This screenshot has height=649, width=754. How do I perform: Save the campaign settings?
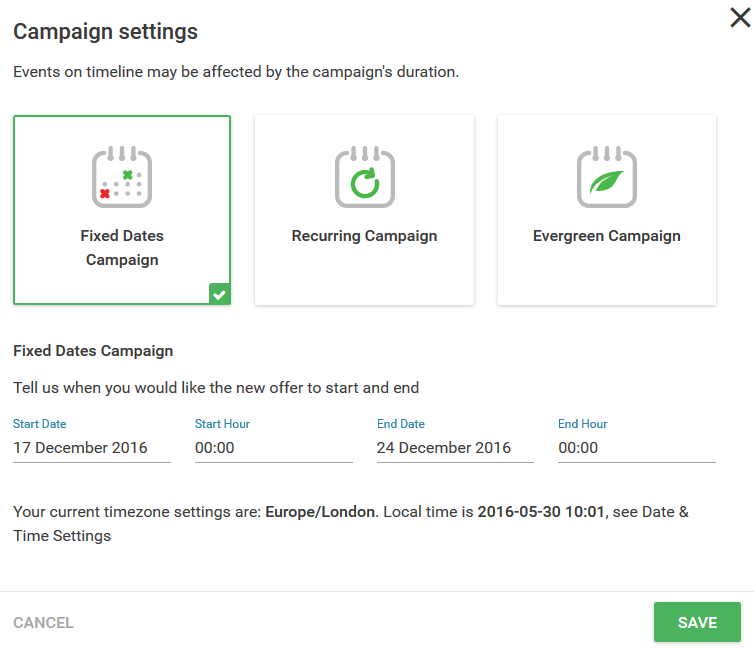coord(697,622)
